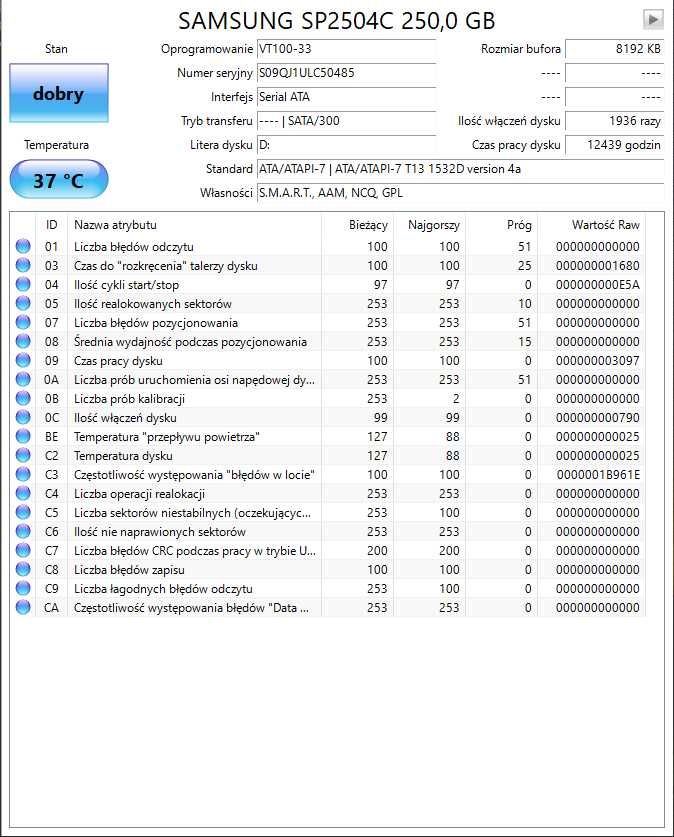Select the status circle for attribute 04
Screen dimensions: 674x837
point(23,284)
